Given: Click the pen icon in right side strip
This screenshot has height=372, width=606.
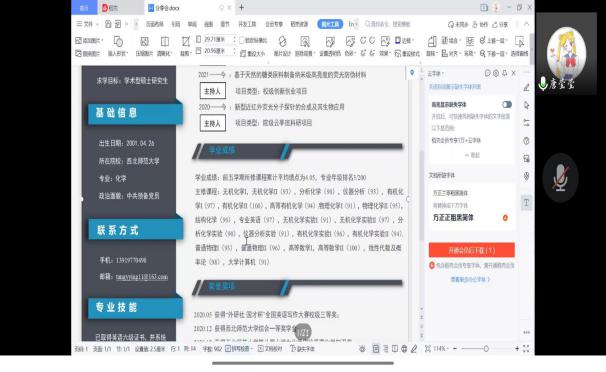Looking at the screenshot, I should [x=526, y=88].
